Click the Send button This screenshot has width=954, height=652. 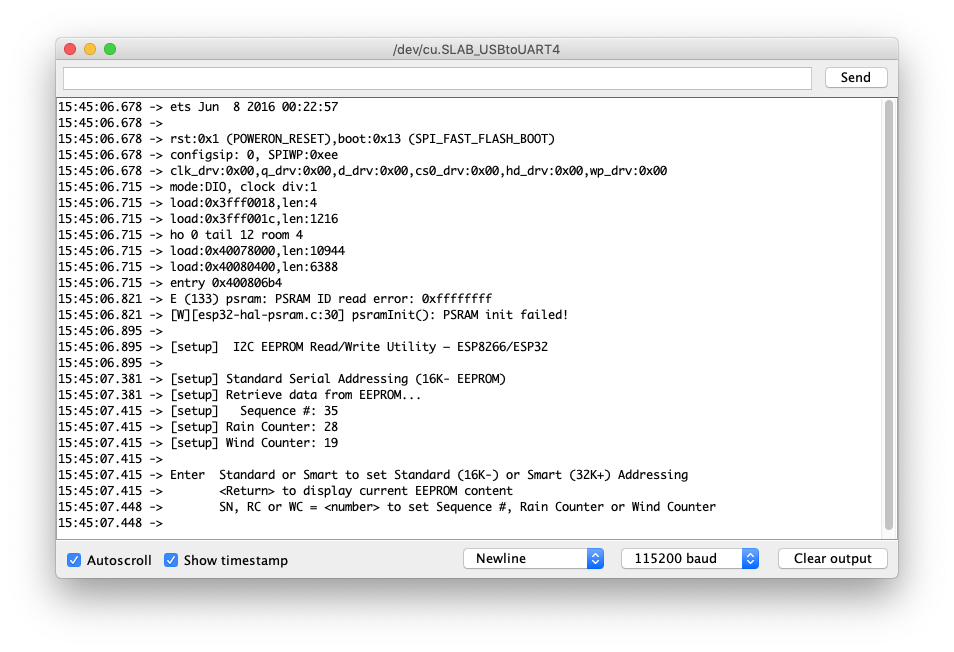click(855, 77)
